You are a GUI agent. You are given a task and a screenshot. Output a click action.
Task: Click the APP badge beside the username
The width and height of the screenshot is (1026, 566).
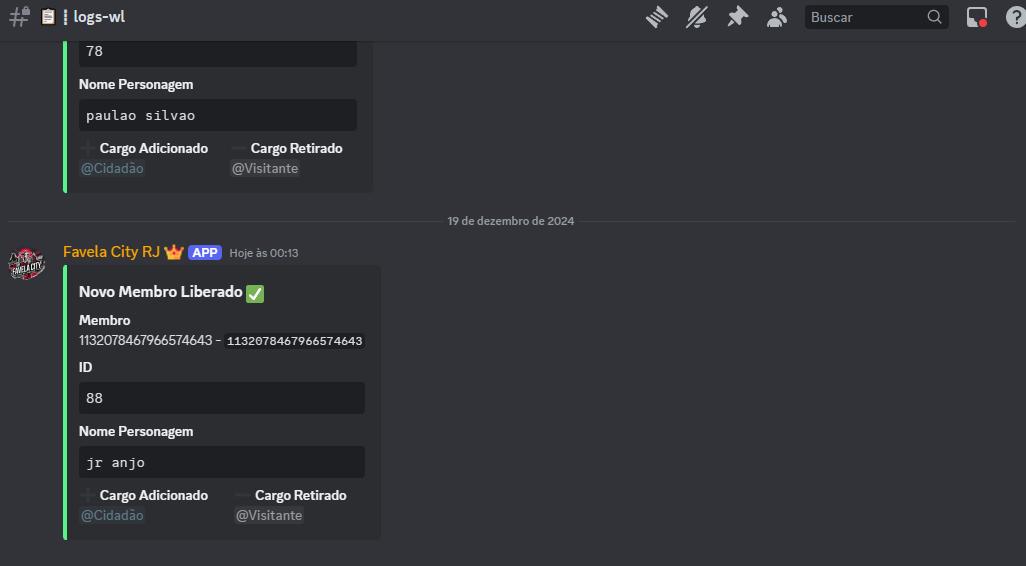pos(205,253)
